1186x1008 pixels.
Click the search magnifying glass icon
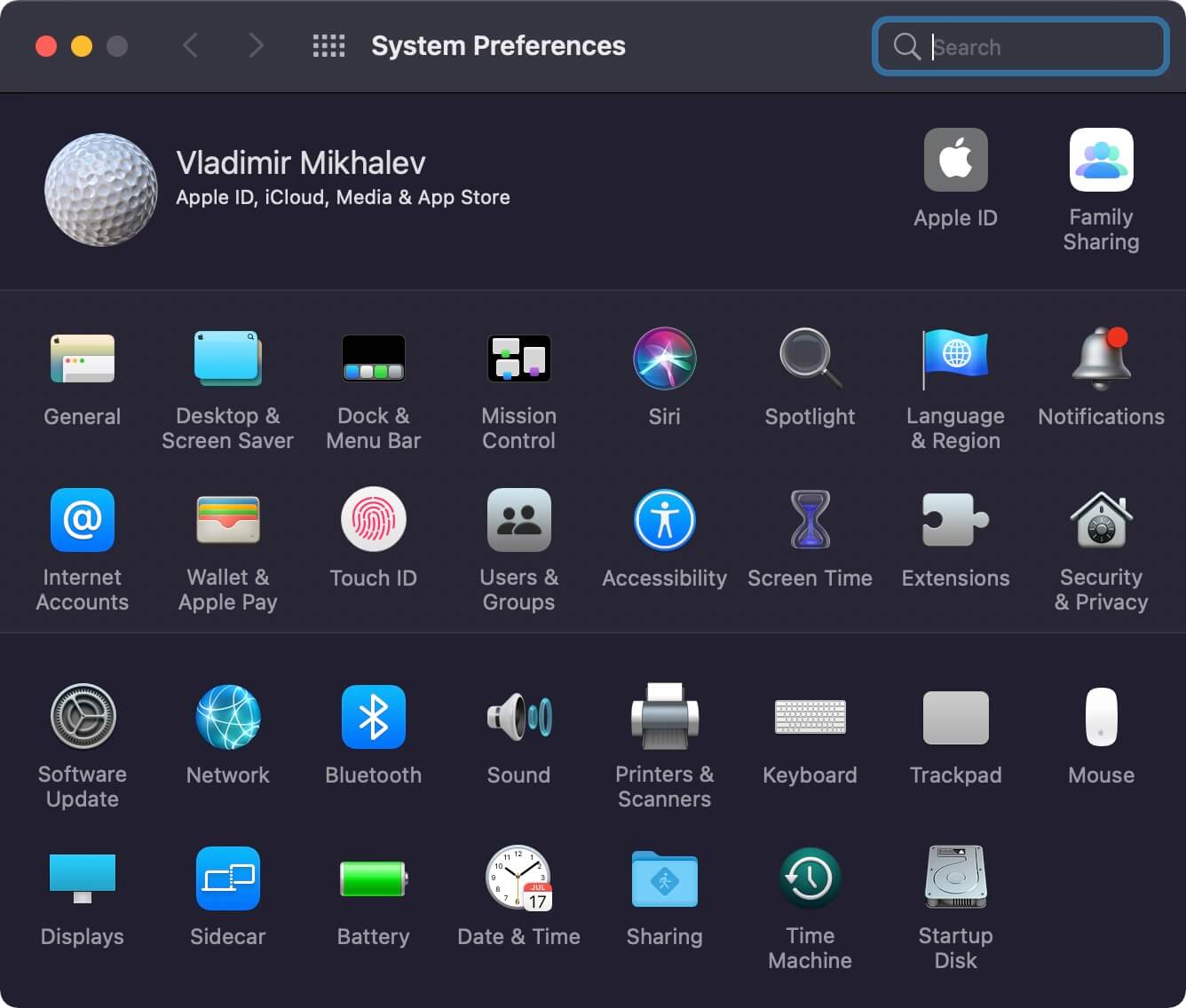pyautogui.click(x=906, y=46)
